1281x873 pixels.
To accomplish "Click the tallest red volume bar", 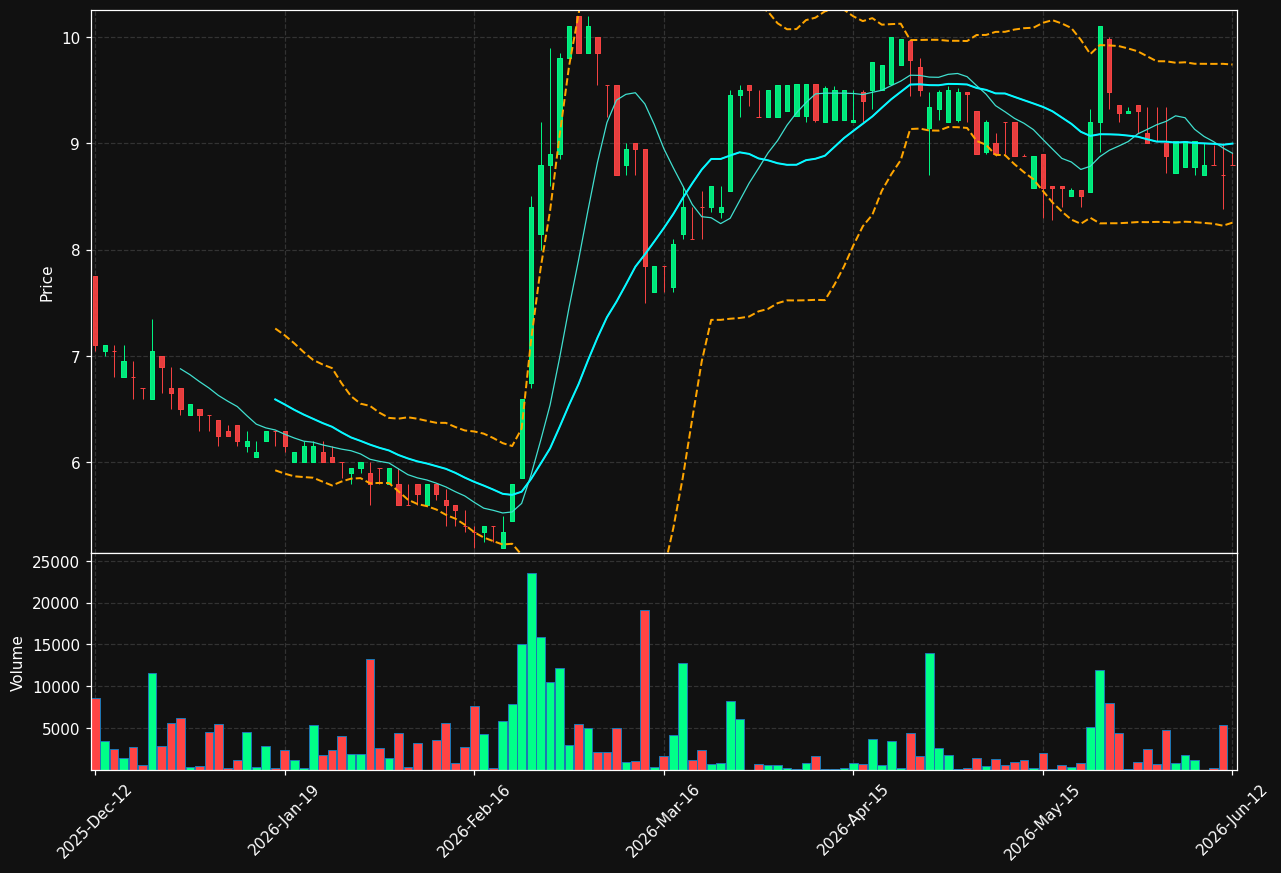I will tap(645, 690).
